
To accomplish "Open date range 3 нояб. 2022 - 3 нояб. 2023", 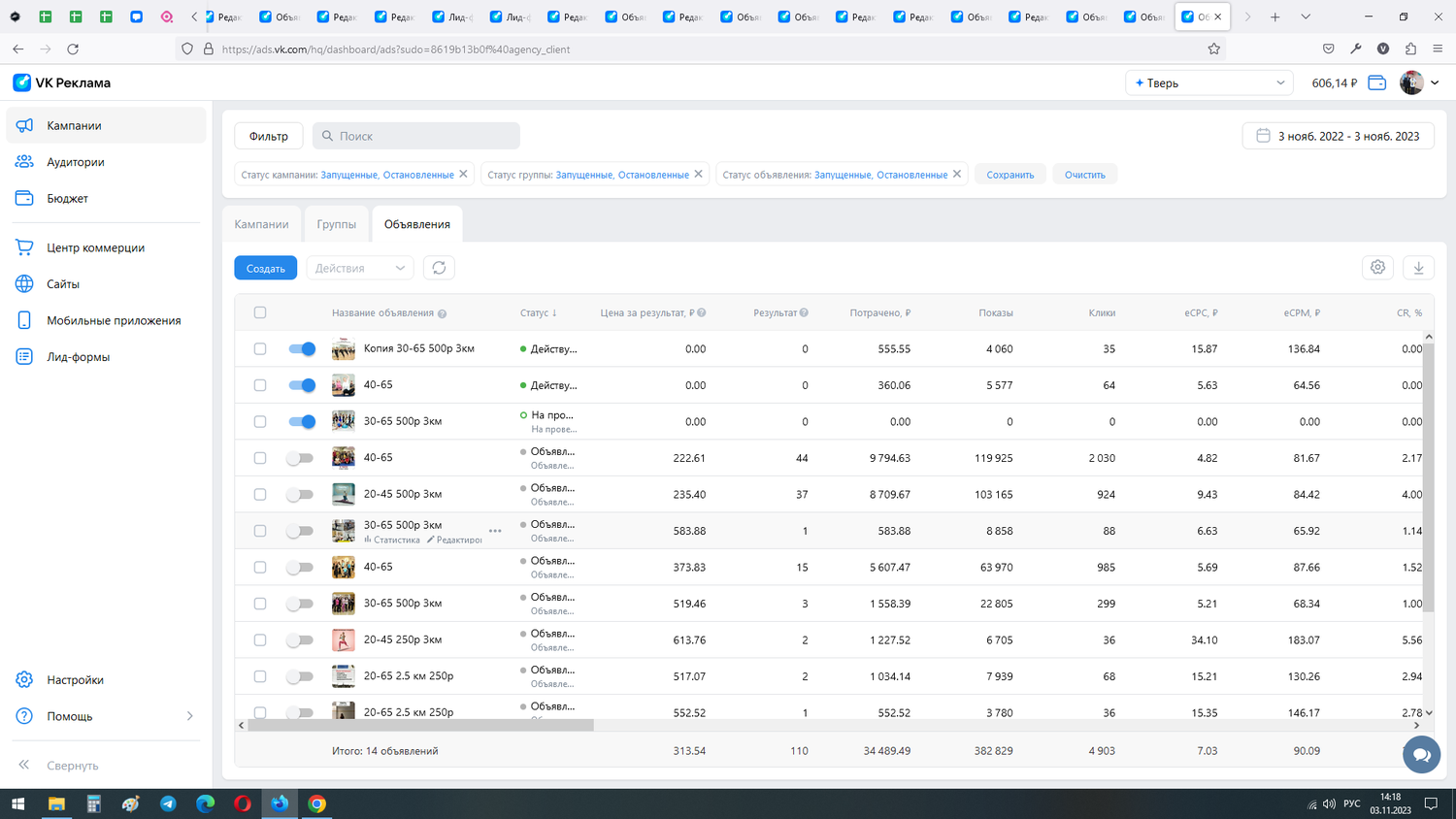I will click(x=1339, y=136).
